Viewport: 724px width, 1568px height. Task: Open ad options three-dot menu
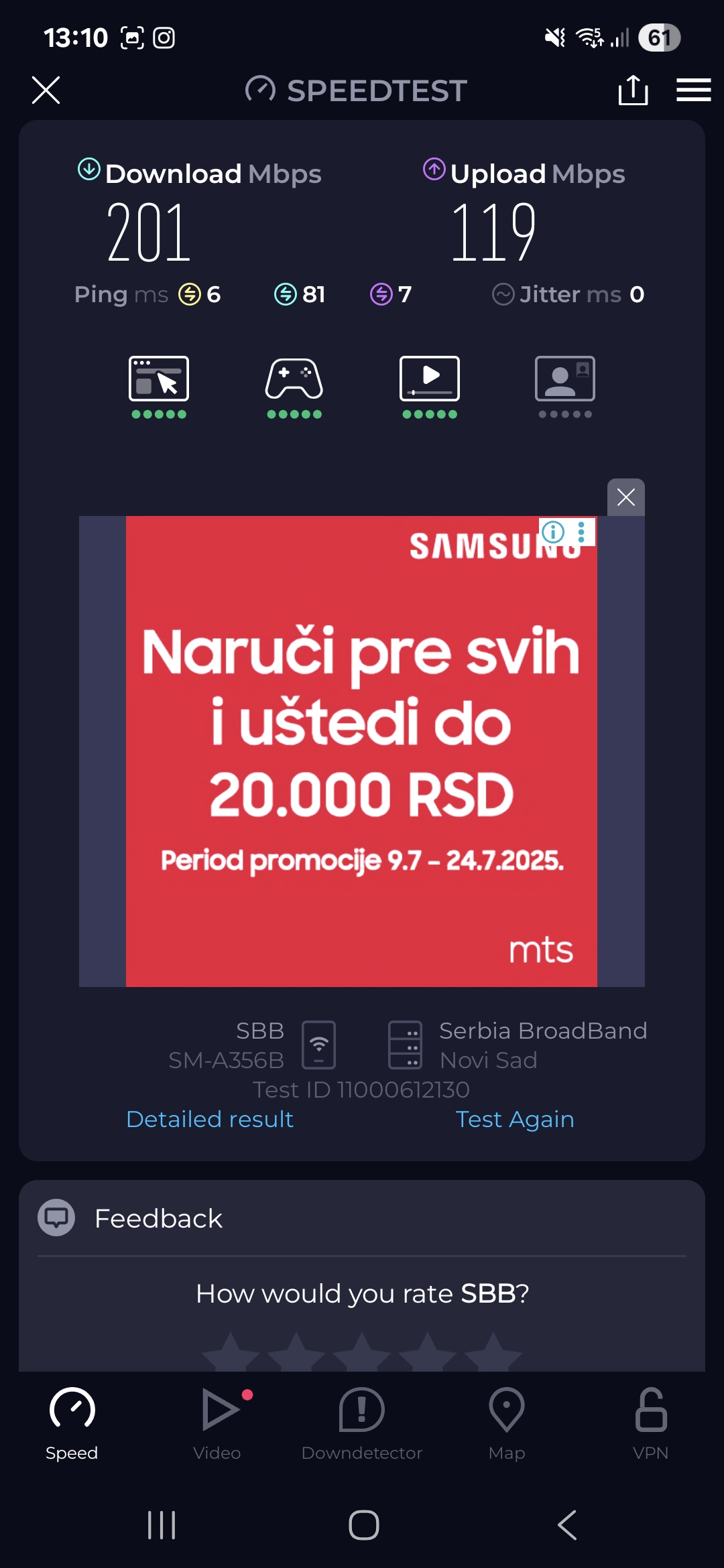point(581,532)
